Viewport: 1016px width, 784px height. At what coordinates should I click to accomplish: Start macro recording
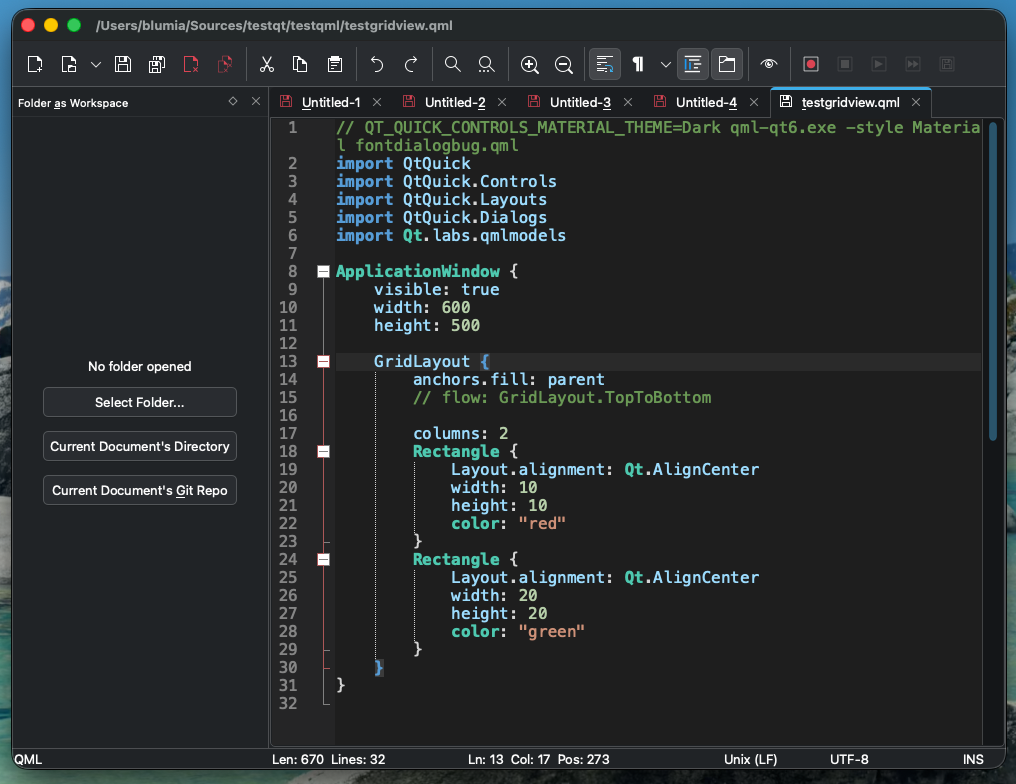[811, 64]
